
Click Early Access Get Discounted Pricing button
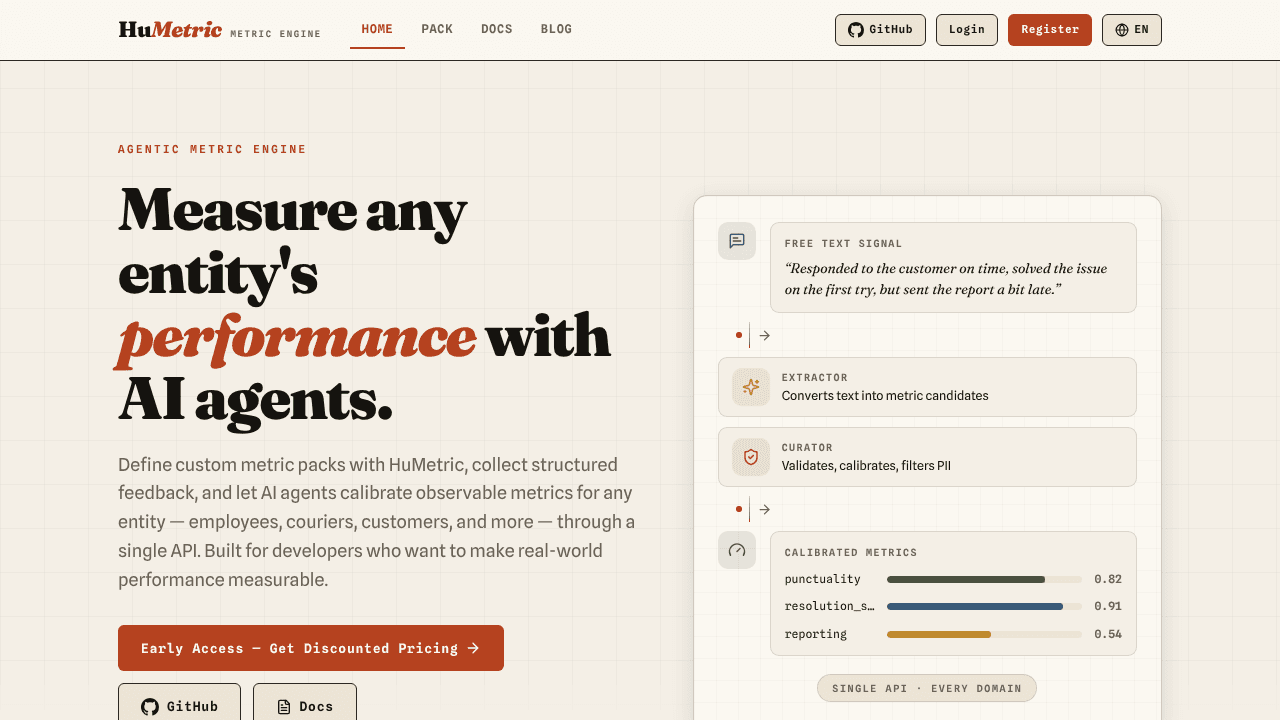[311, 648]
